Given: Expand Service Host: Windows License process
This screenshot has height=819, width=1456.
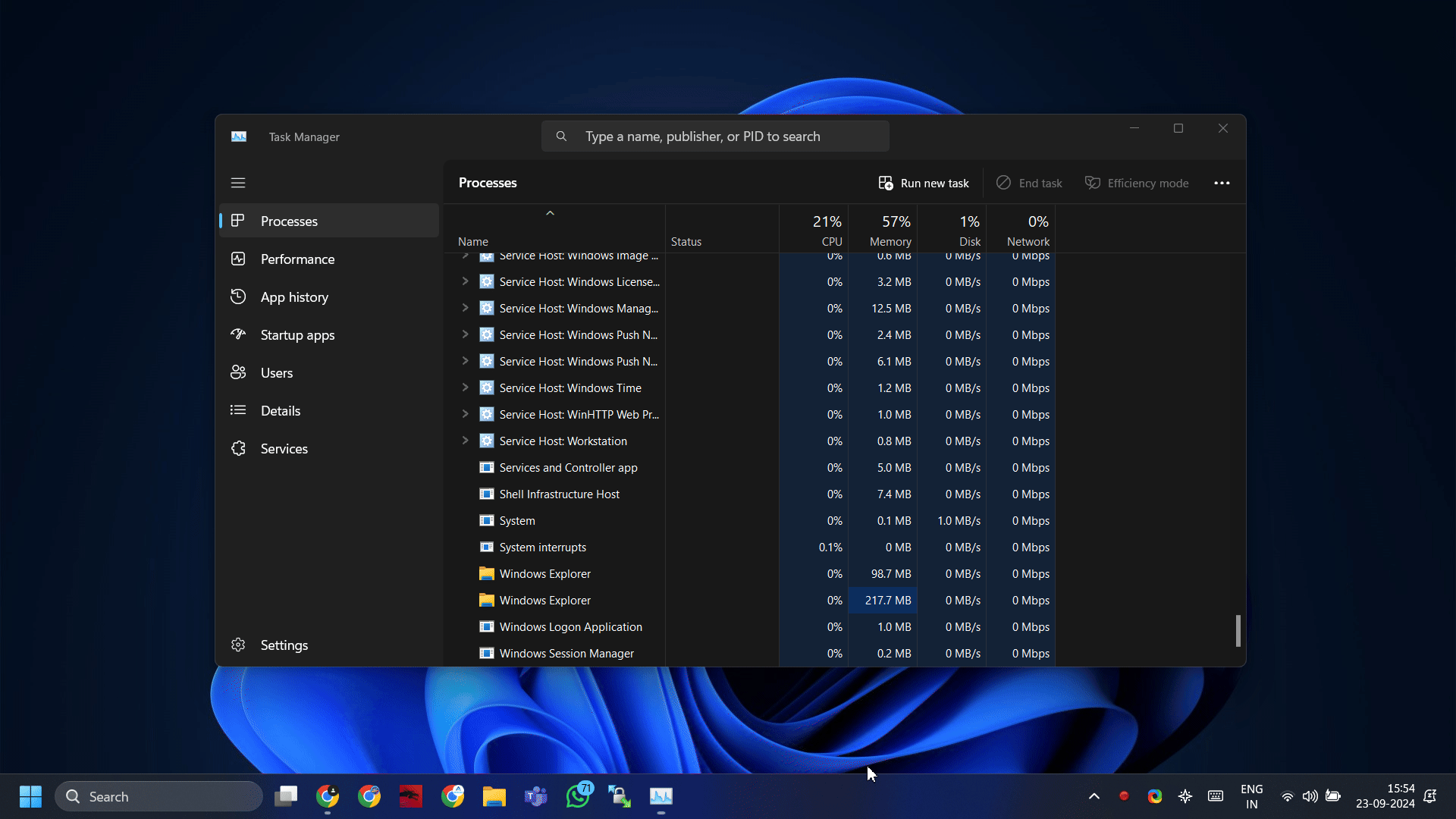Looking at the screenshot, I should tap(464, 281).
